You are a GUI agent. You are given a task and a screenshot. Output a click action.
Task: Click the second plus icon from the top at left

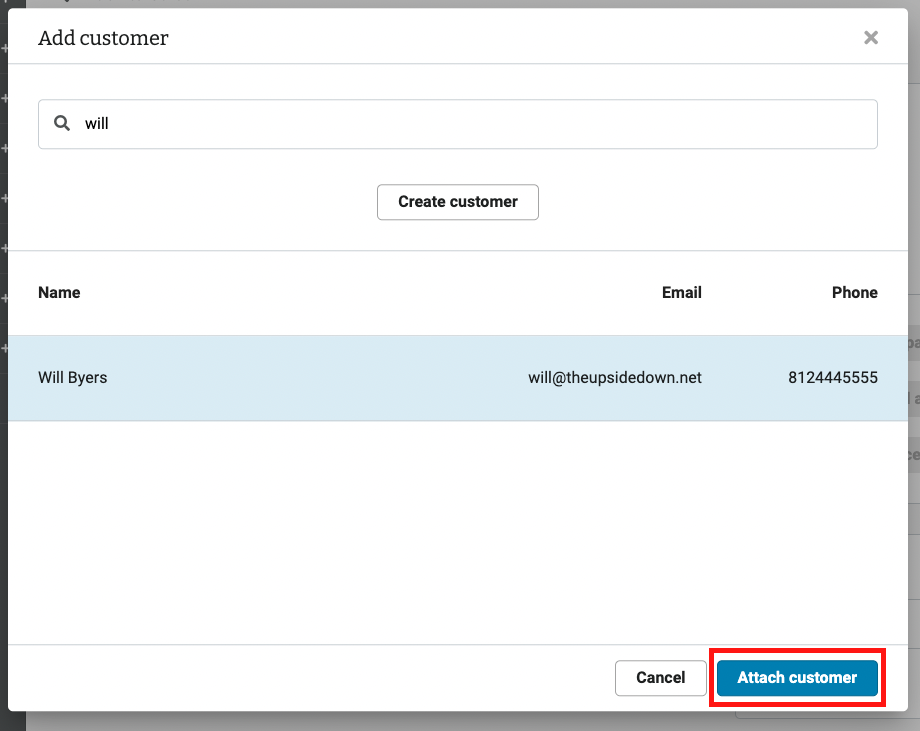4,98
